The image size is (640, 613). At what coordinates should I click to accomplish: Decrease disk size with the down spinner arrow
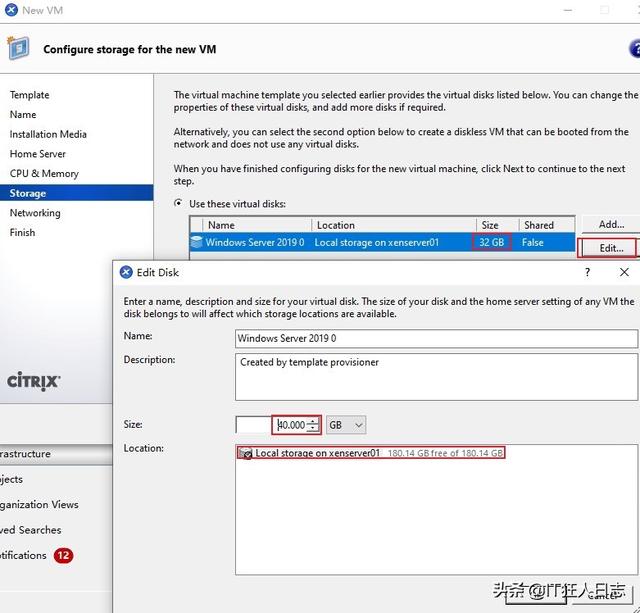click(x=313, y=429)
